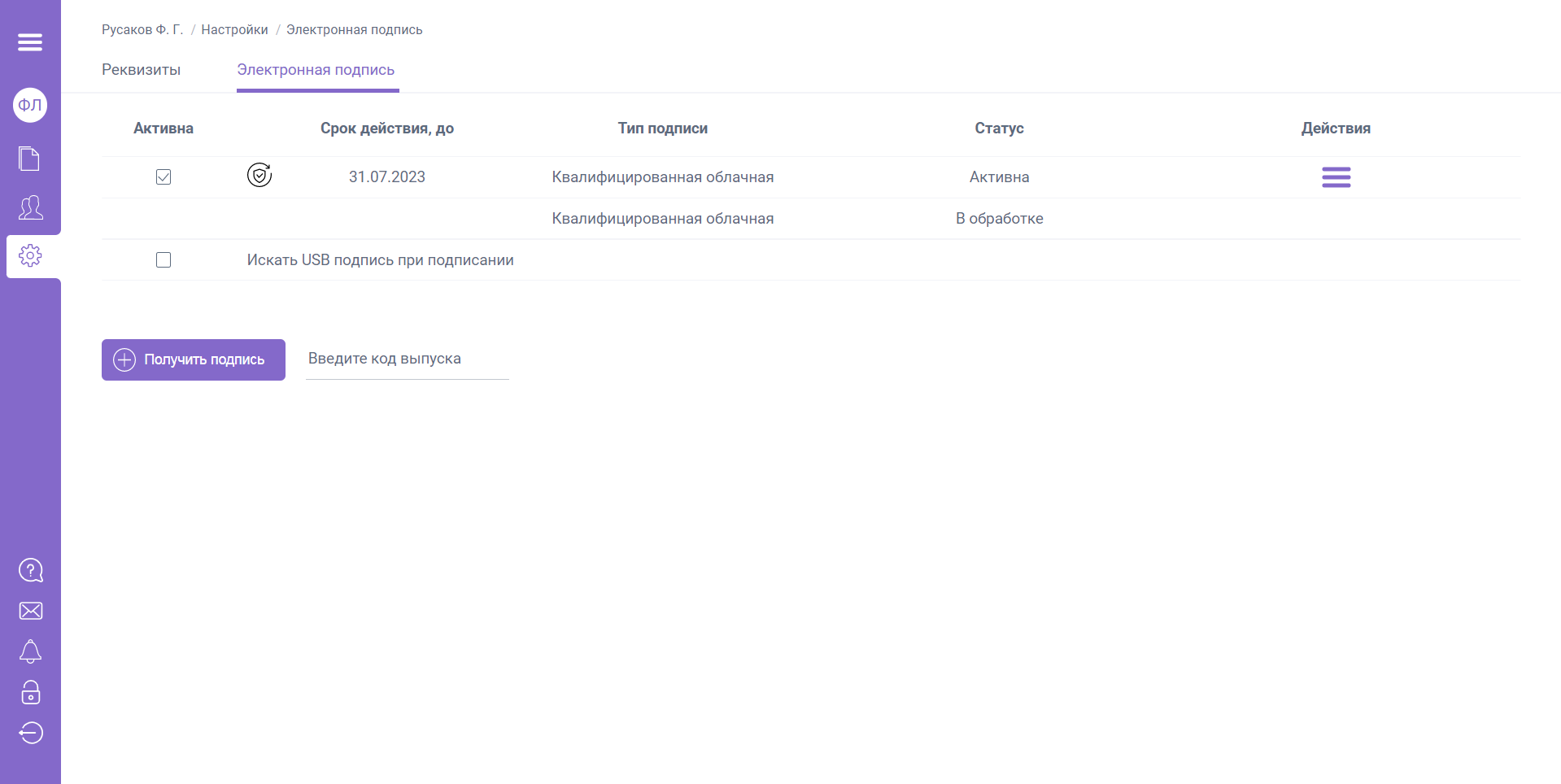Switch to the Реквизиты tab

coord(142,70)
